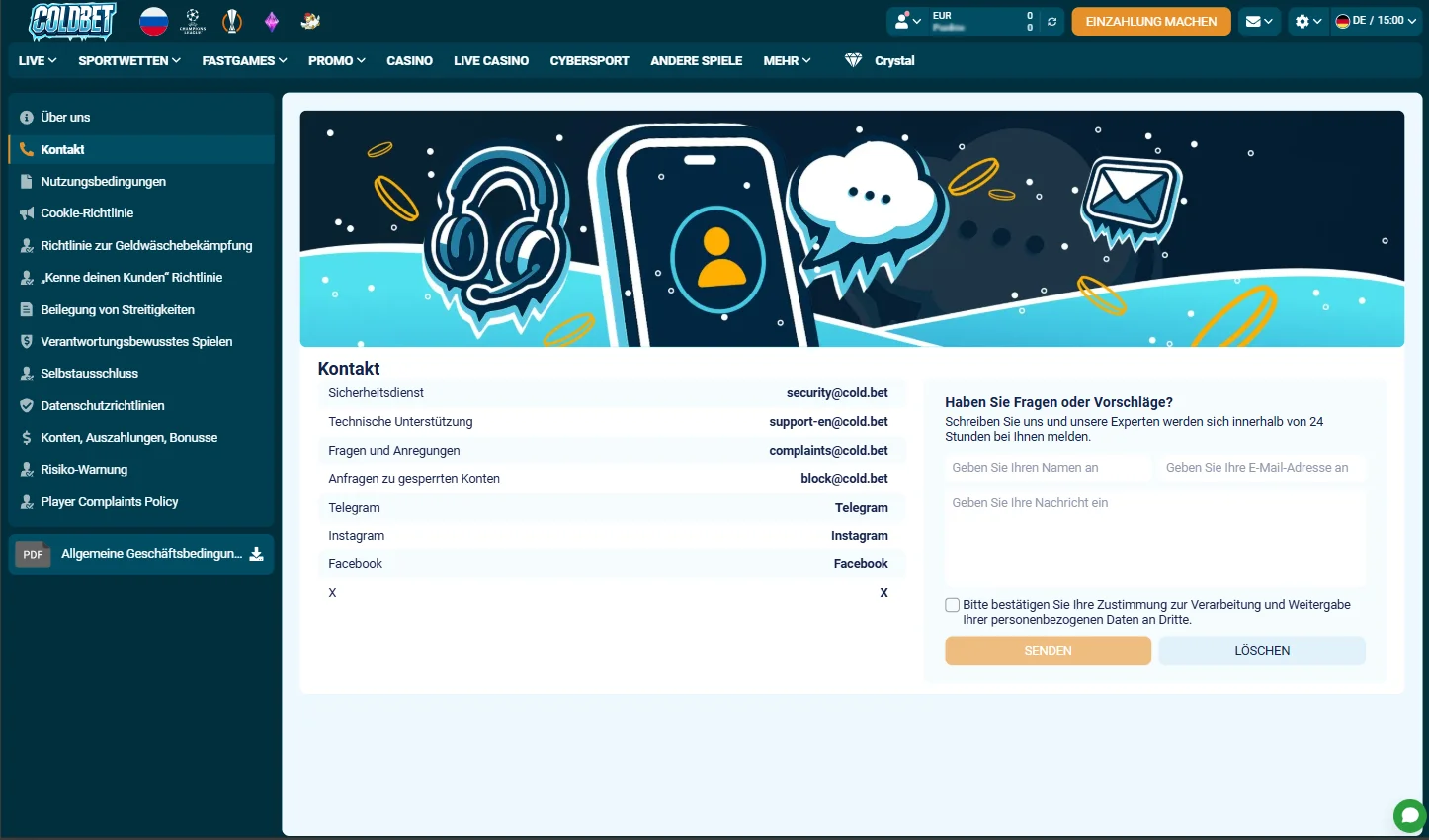The image size is (1429, 840).
Task: Open the DE / 15:00 language dropdown
Action: tap(1376, 19)
